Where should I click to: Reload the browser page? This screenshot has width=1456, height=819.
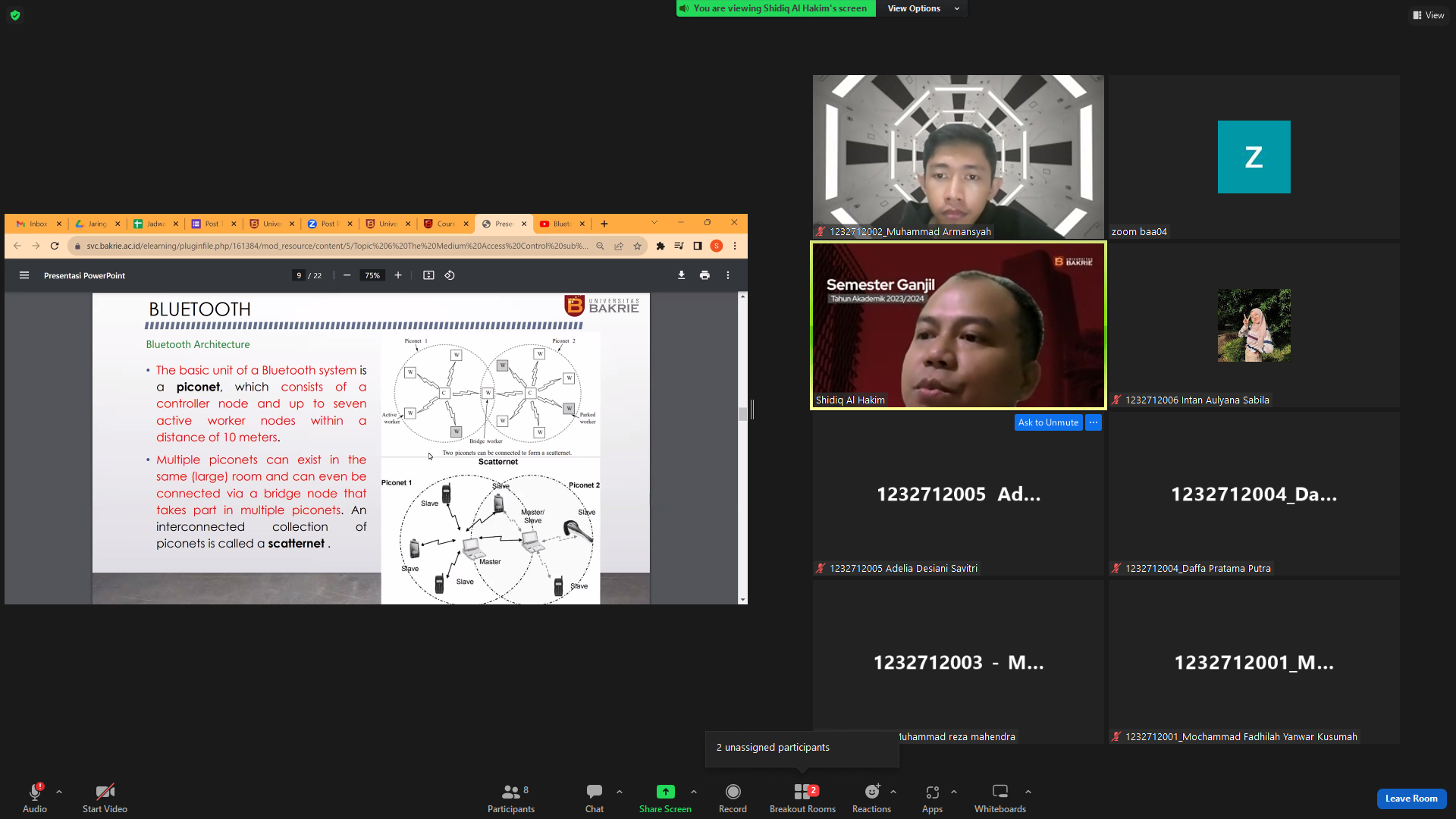[x=55, y=246]
